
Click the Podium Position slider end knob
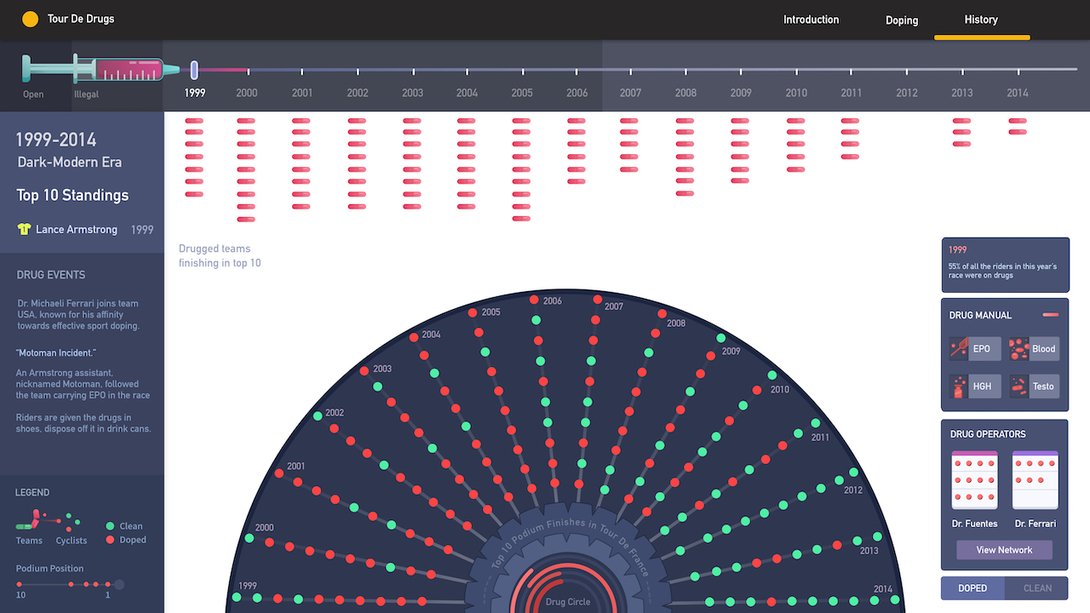(x=119, y=585)
